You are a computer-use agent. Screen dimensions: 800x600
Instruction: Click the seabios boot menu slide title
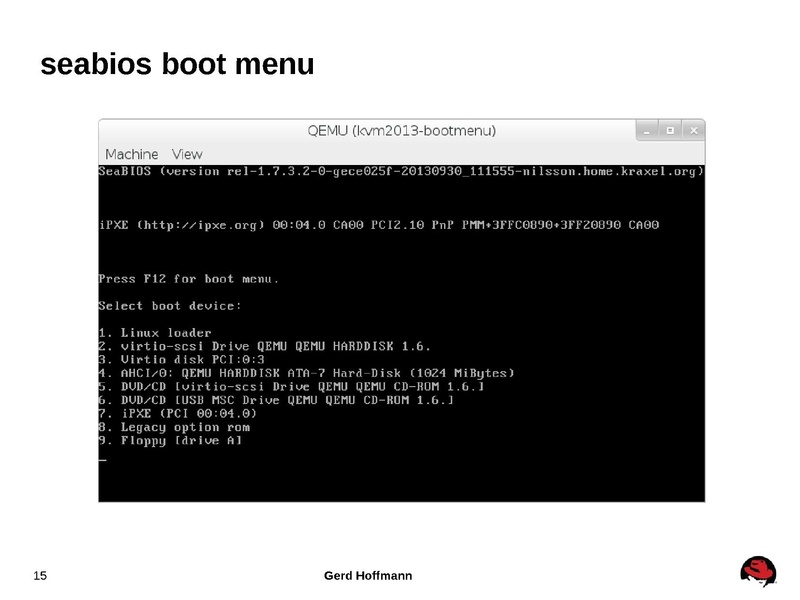(x=176, y=64)
